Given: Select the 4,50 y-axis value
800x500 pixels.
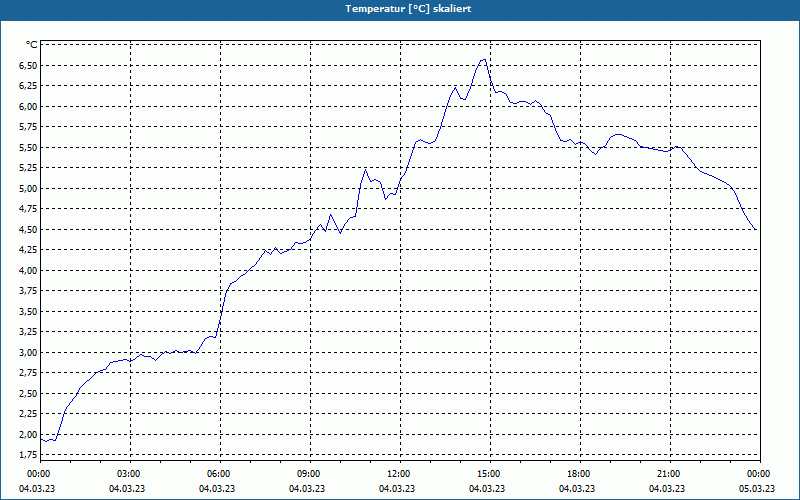Looking at the screenshot, I should click(28, 230).
